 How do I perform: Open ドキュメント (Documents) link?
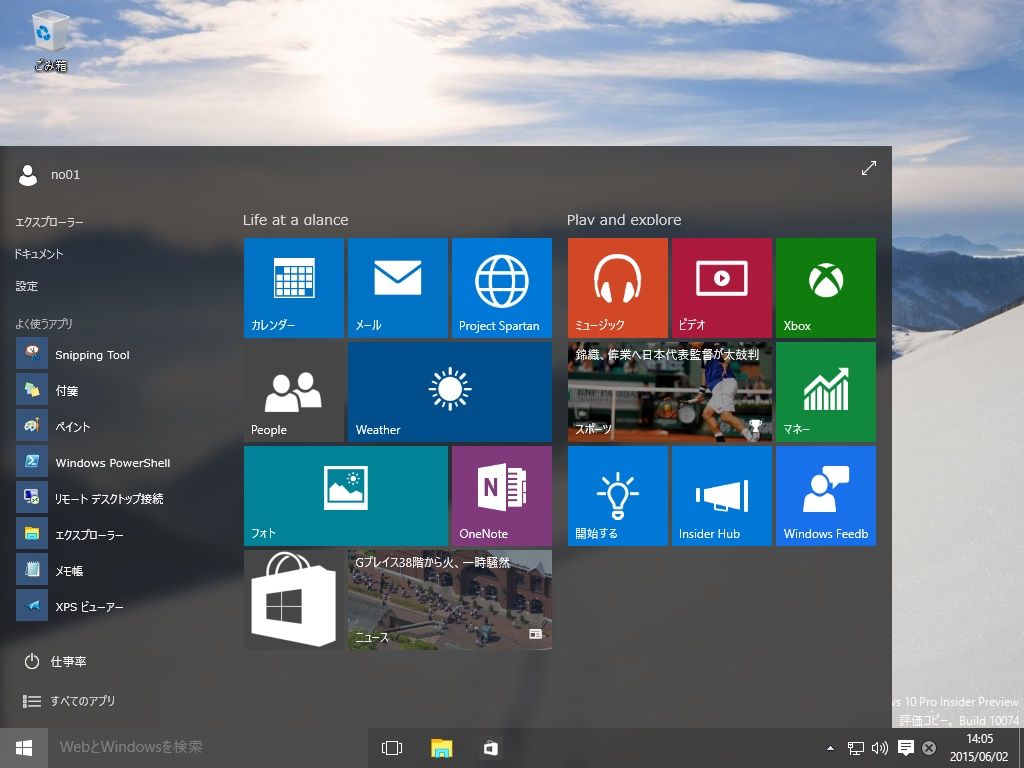(x=39, y=254)
